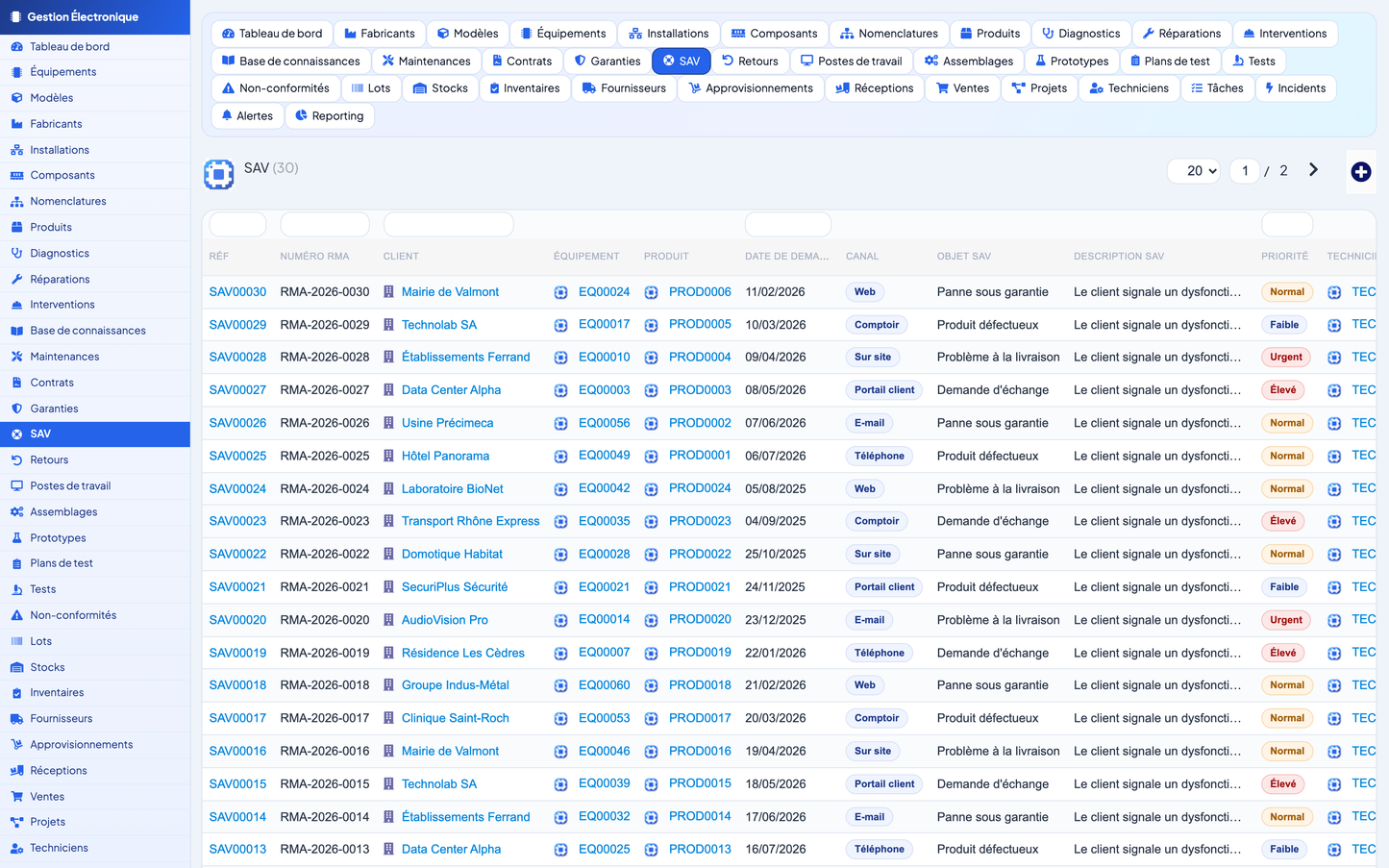The image size is (1389, 868).
Task: Open Alertes bell tab in top navigation
Action: (x=247, y=115)
